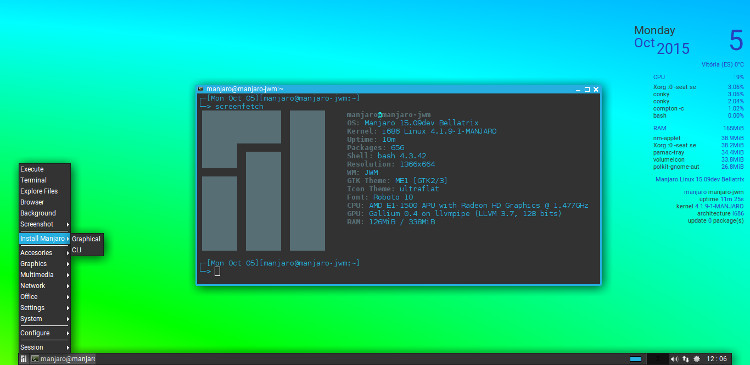Click the terminal cursor at the prompt
This screenshot has height=365, width=750.
click(217, 272)
